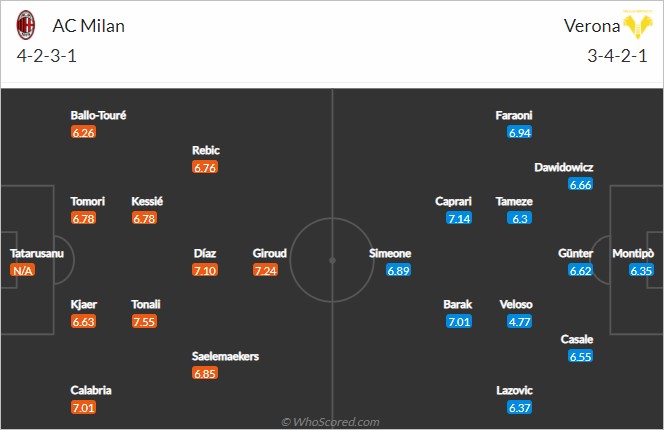
Task: Click Veloso's 4.77 rating badge
Action: click(520, 322)
